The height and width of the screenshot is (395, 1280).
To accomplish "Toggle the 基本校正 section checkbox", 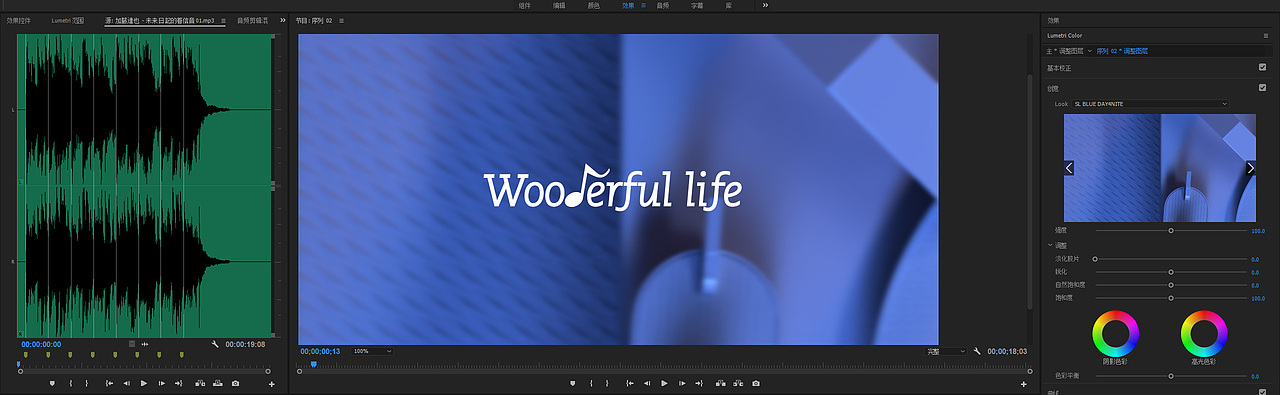I will click(x=1262, y=68).
